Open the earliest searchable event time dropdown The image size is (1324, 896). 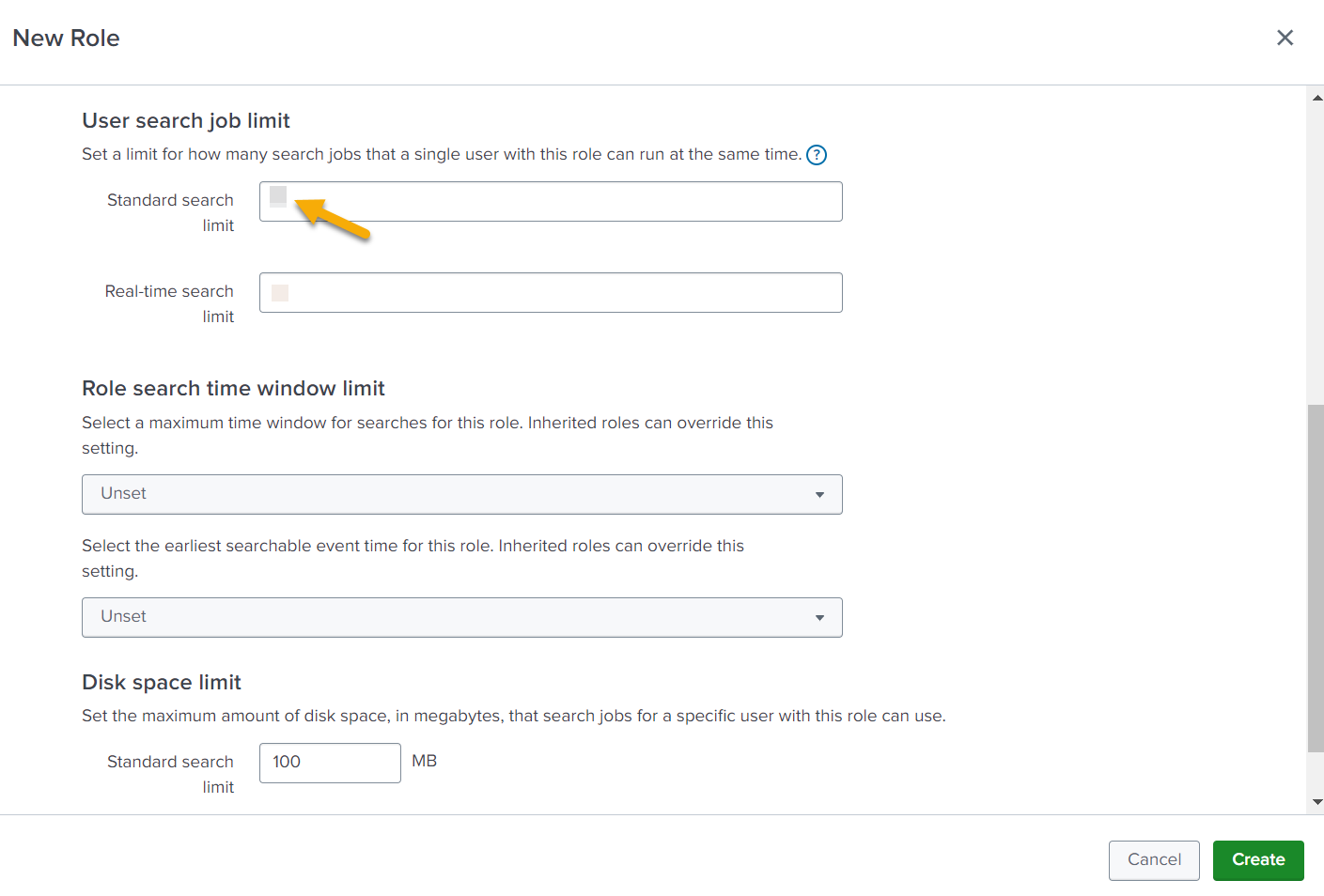tap(462, 617)
